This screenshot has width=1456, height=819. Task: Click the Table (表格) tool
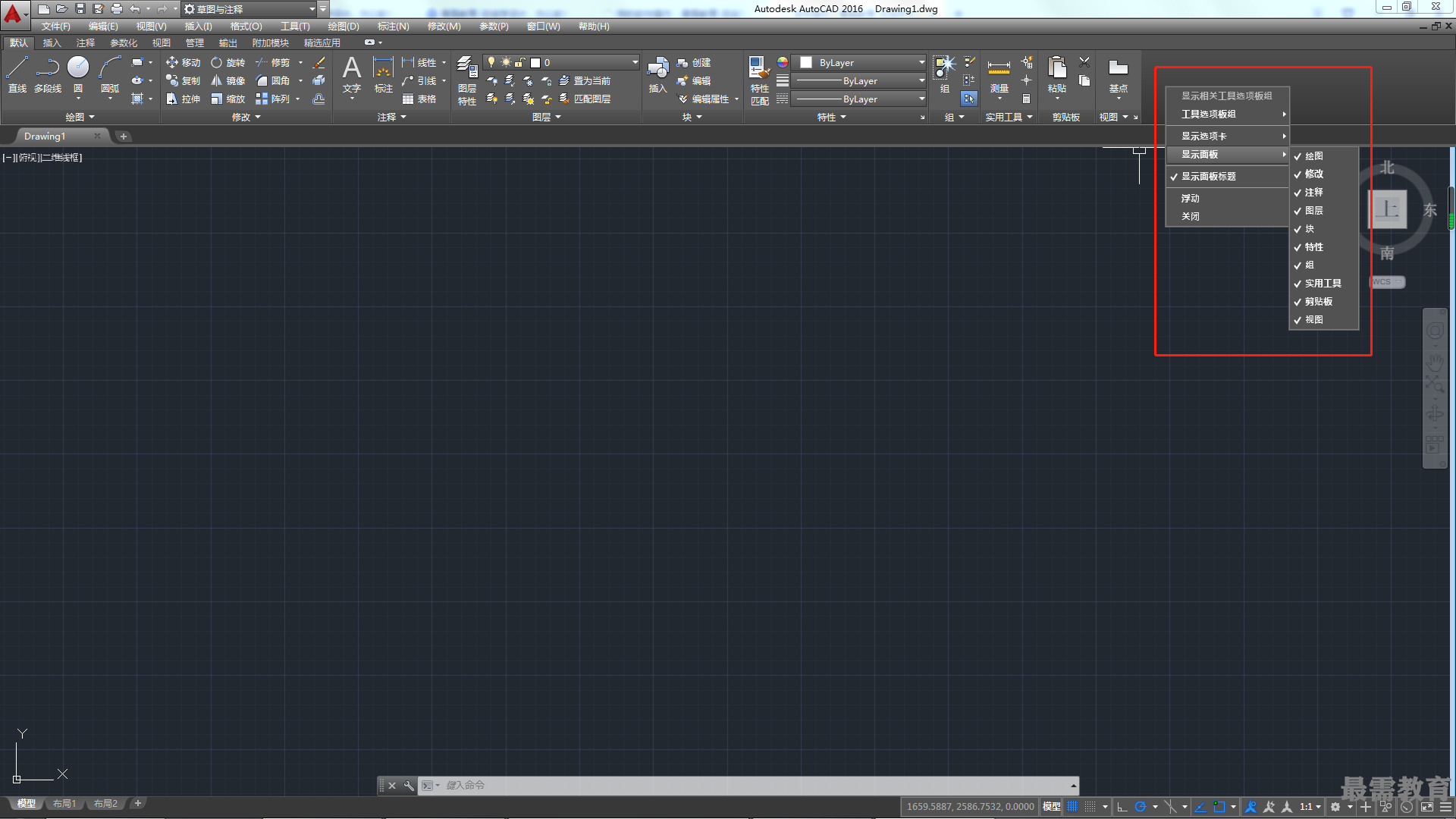coord(419,99)
